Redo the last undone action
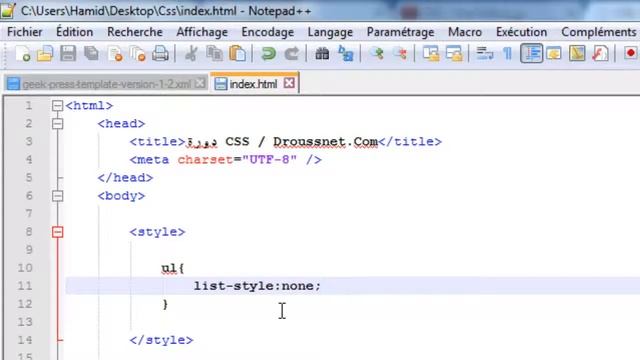The image size is (640, 360). pyautogui.click(x=291, y=53)
